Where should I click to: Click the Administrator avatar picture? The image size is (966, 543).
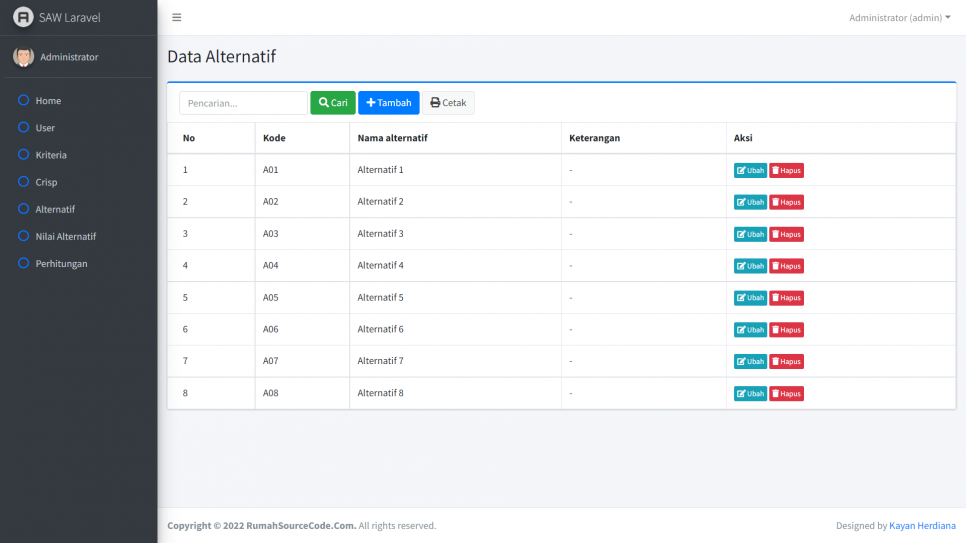click(x=23, y=57)
